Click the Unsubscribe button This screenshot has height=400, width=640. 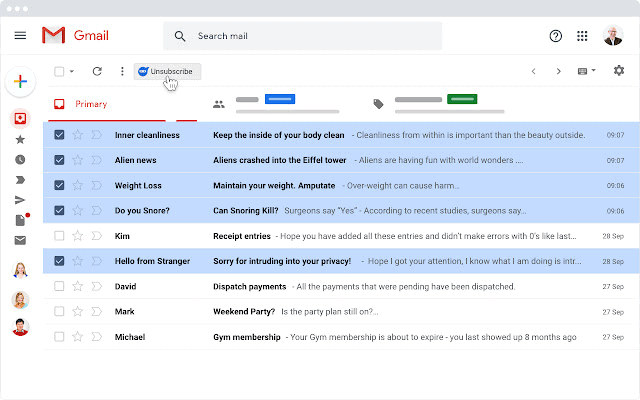point(168,71)
